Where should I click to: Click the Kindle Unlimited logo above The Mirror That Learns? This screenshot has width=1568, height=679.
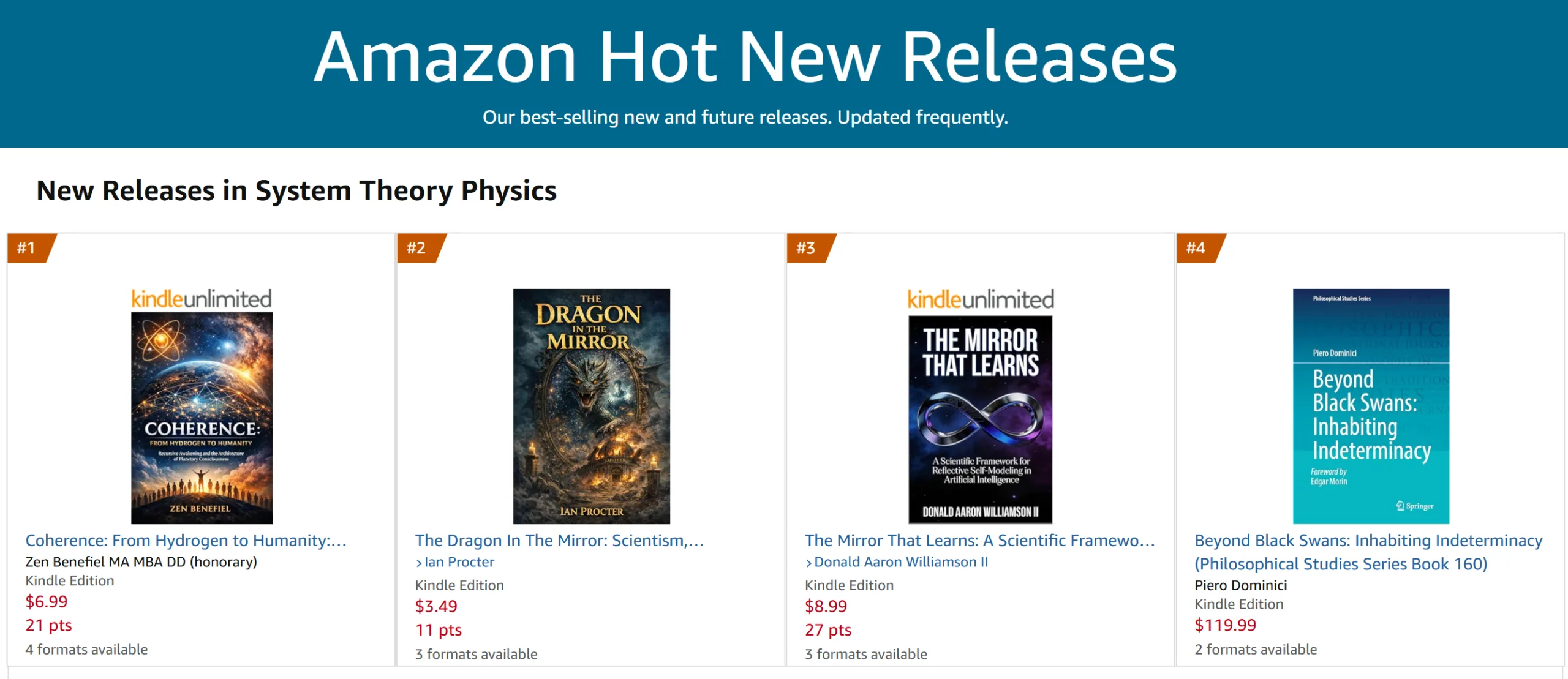[x=981, y=298]
